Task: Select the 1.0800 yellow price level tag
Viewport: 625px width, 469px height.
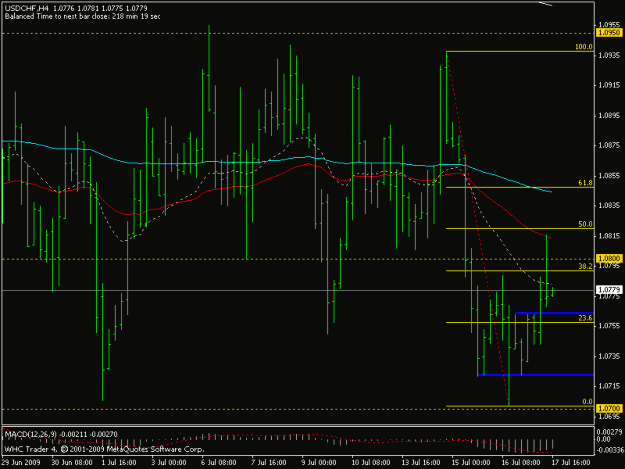Action: click(x=608, y=259)
